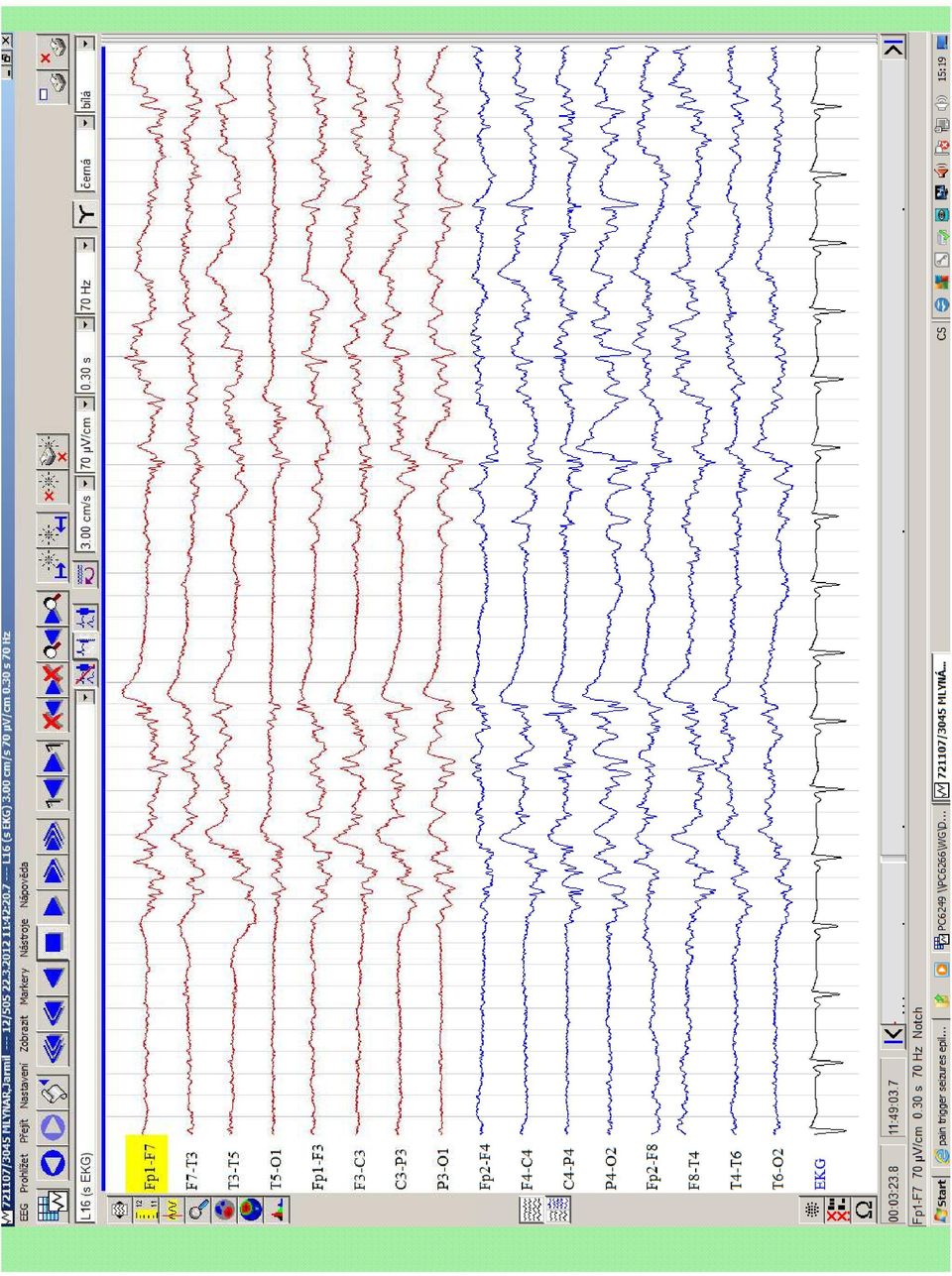Click the yellow ruler scale icon
This screenshot has height=1276, width=952.
point(146,1210)
